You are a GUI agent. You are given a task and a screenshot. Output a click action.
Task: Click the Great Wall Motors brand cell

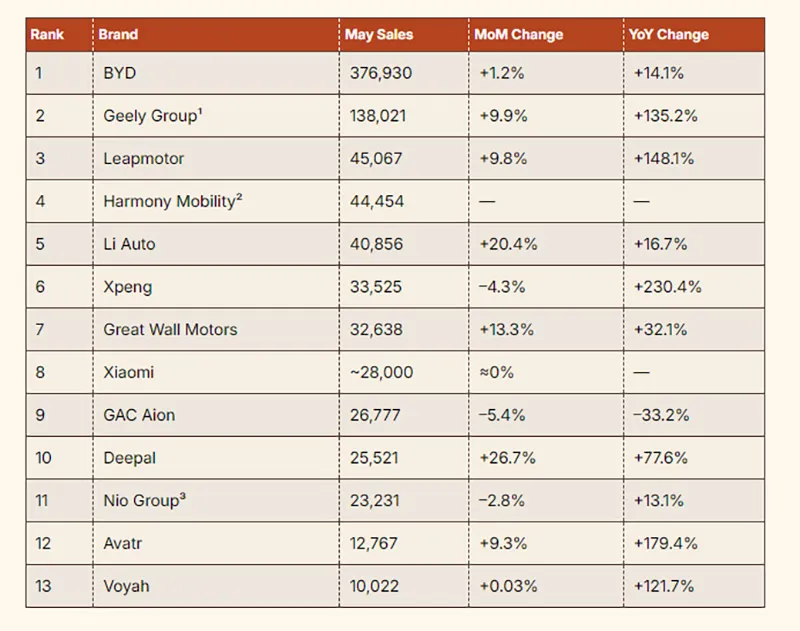pyautogui.click(x=170, y=329)
